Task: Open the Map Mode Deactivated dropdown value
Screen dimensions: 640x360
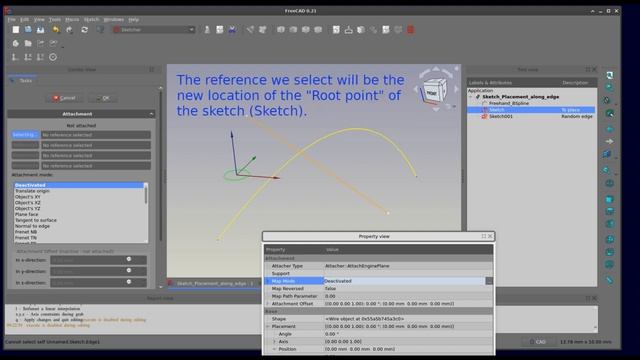Action: 404,281
